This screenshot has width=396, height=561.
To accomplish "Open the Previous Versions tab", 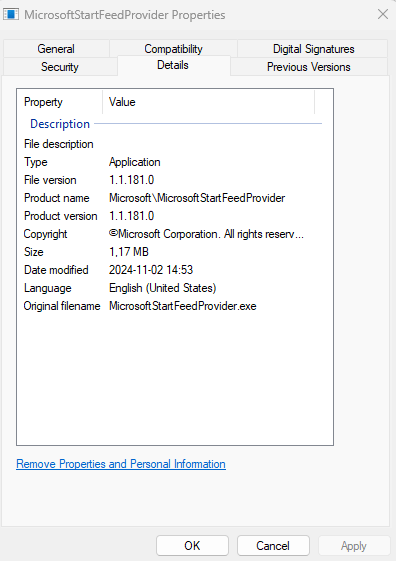I will (x=309, y=67).
